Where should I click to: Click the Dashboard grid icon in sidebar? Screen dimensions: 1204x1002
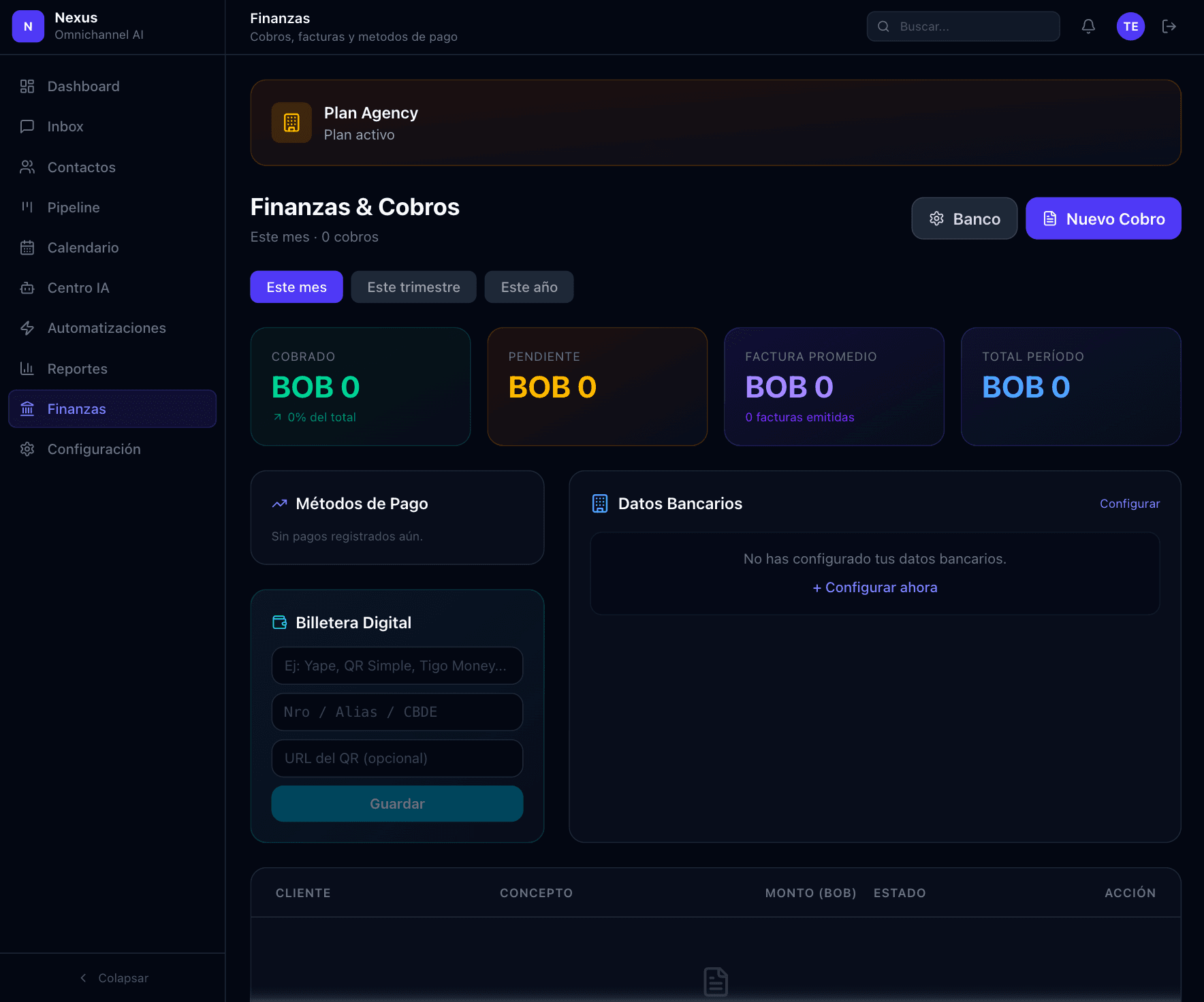27,86
